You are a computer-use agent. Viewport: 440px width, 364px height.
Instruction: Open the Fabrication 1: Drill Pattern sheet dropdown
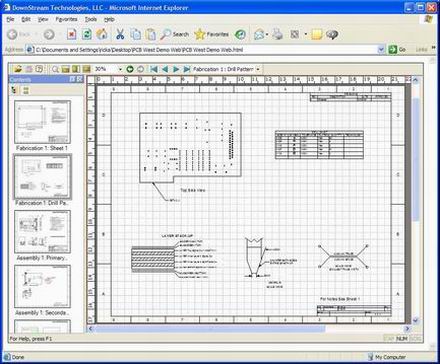258,69
